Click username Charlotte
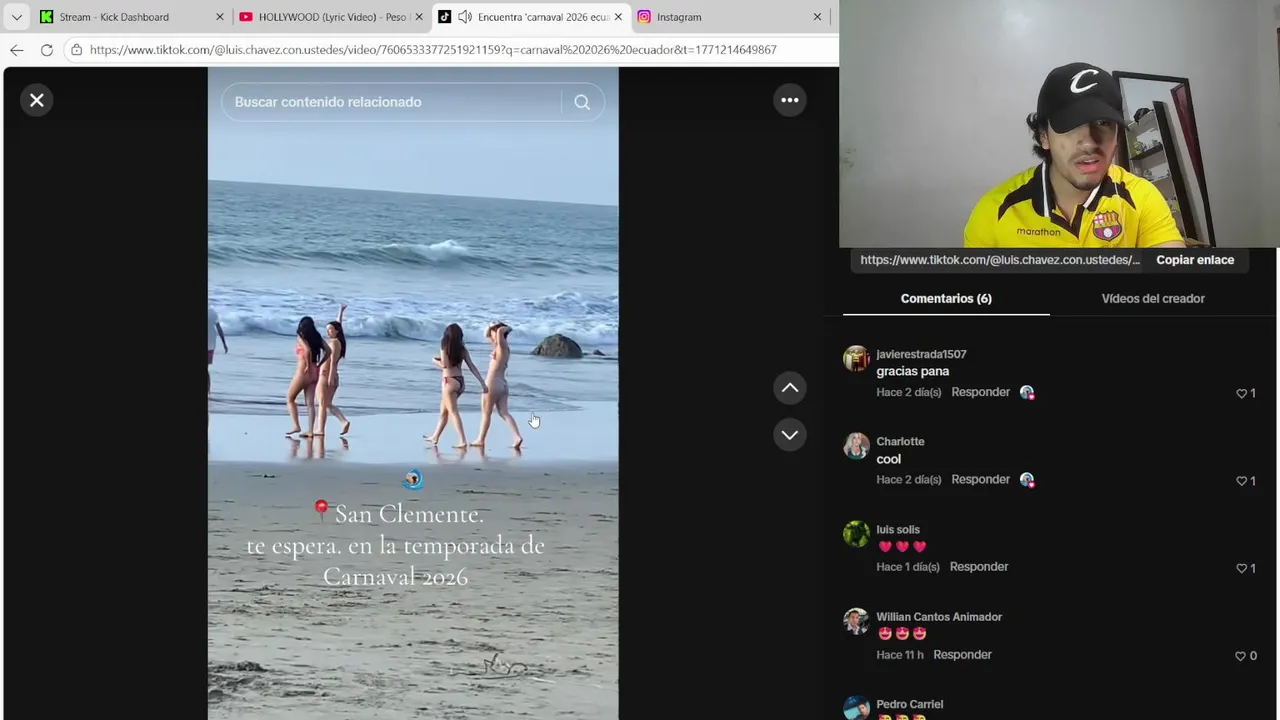The image size is (1280, 720). pos(900,442)
